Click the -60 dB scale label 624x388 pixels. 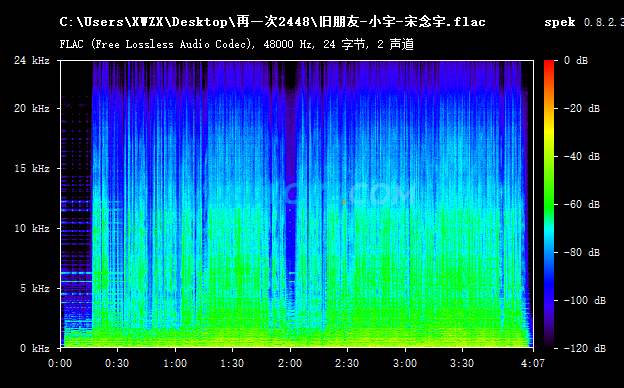coord(582,204)
